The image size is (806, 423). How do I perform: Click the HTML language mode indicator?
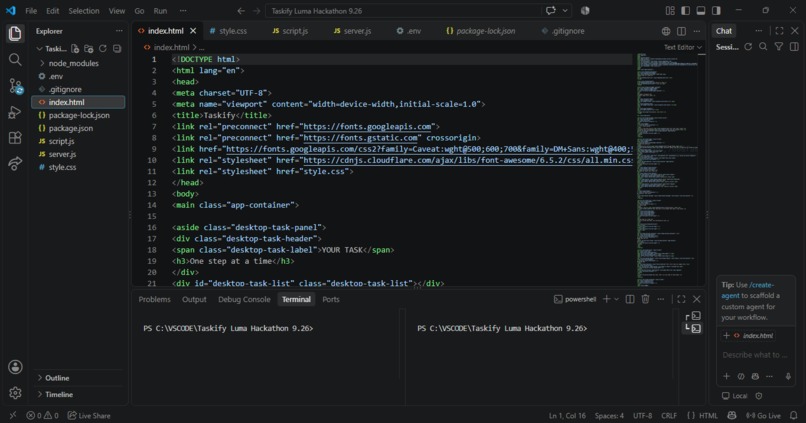coord(708,415)
